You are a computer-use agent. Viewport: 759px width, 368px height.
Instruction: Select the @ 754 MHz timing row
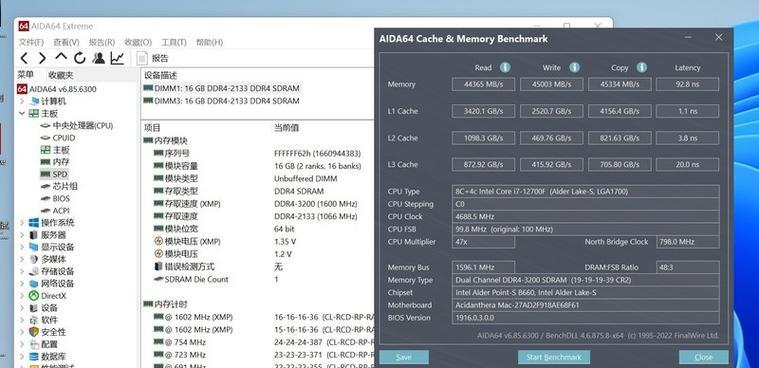point(258,342)
